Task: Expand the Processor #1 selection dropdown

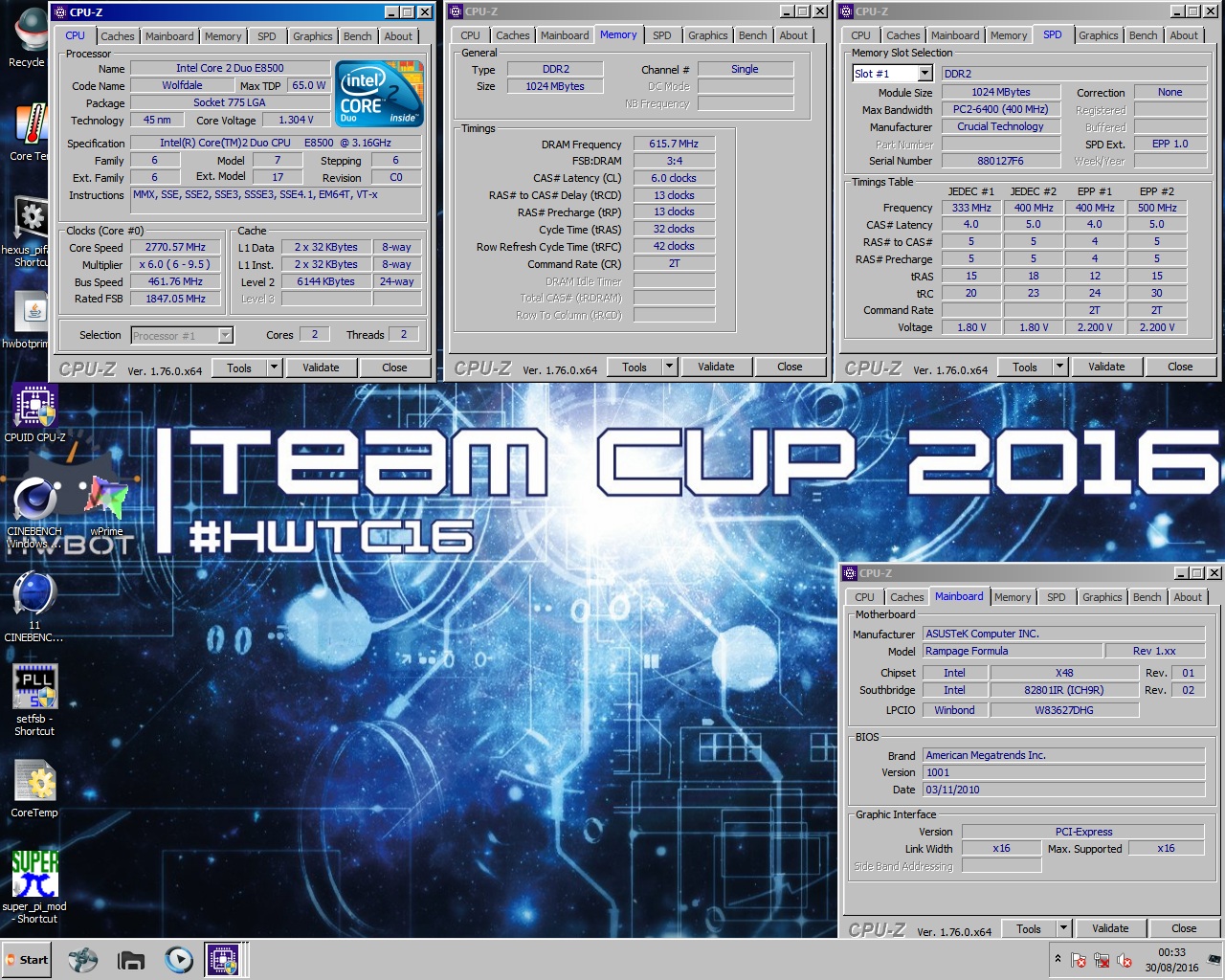Action: 225,335
